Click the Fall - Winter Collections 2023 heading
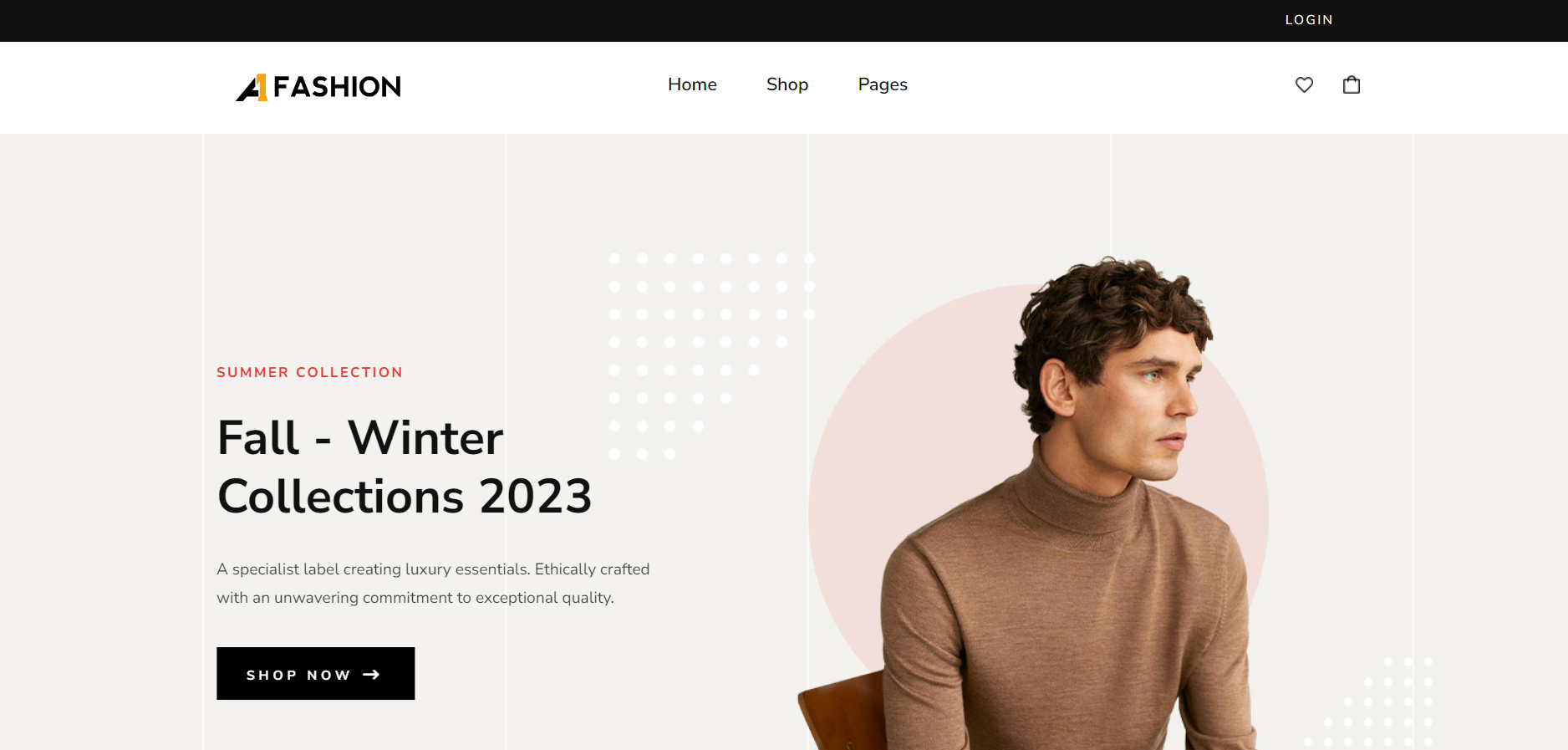The image size is (1568, 750). tap(405, 467)
